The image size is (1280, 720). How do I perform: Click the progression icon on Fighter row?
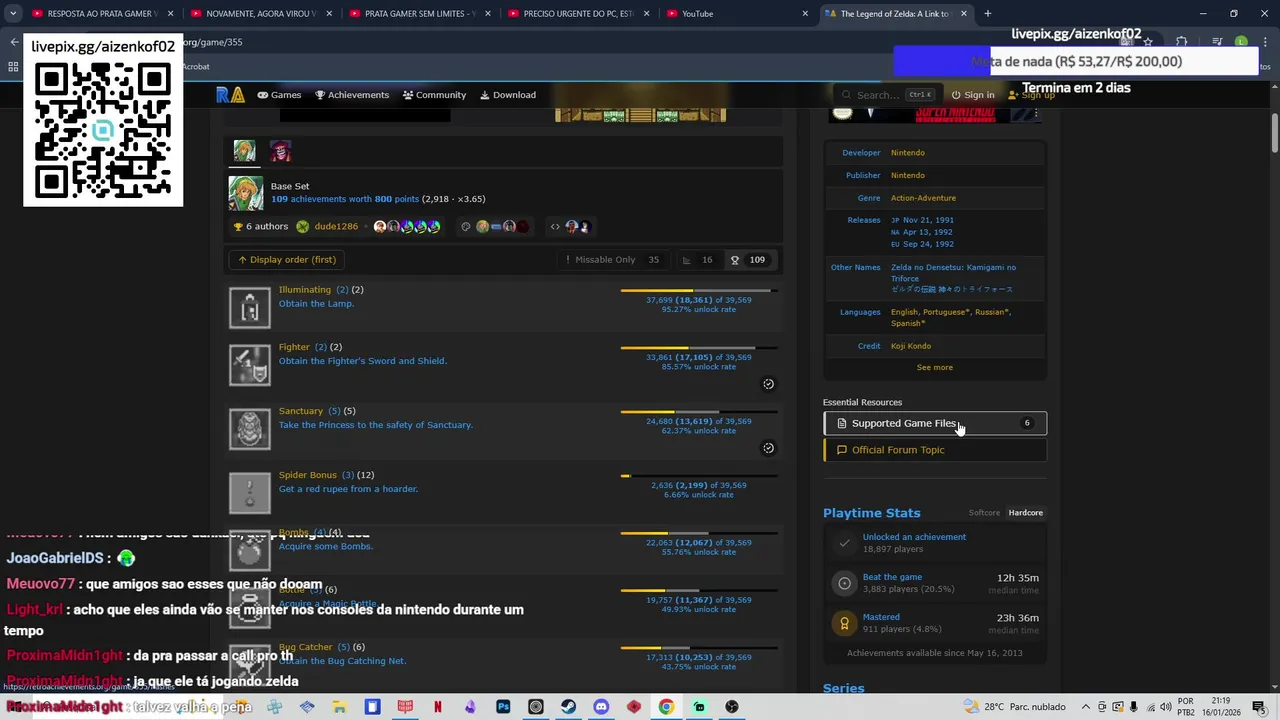(x=768, y=384)
